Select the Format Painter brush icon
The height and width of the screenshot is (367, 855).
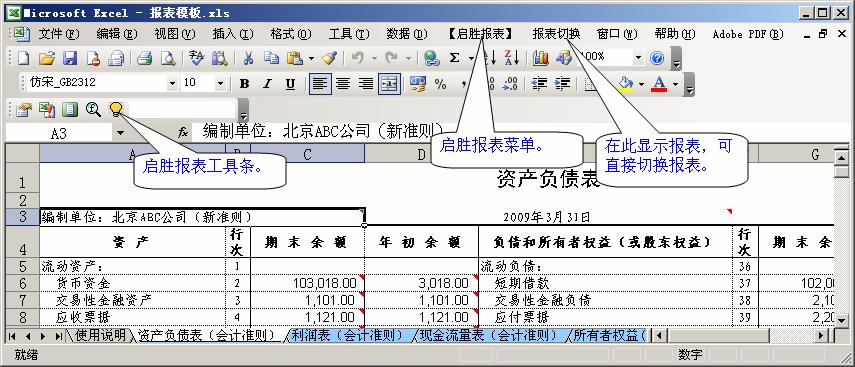pos(330,58)
